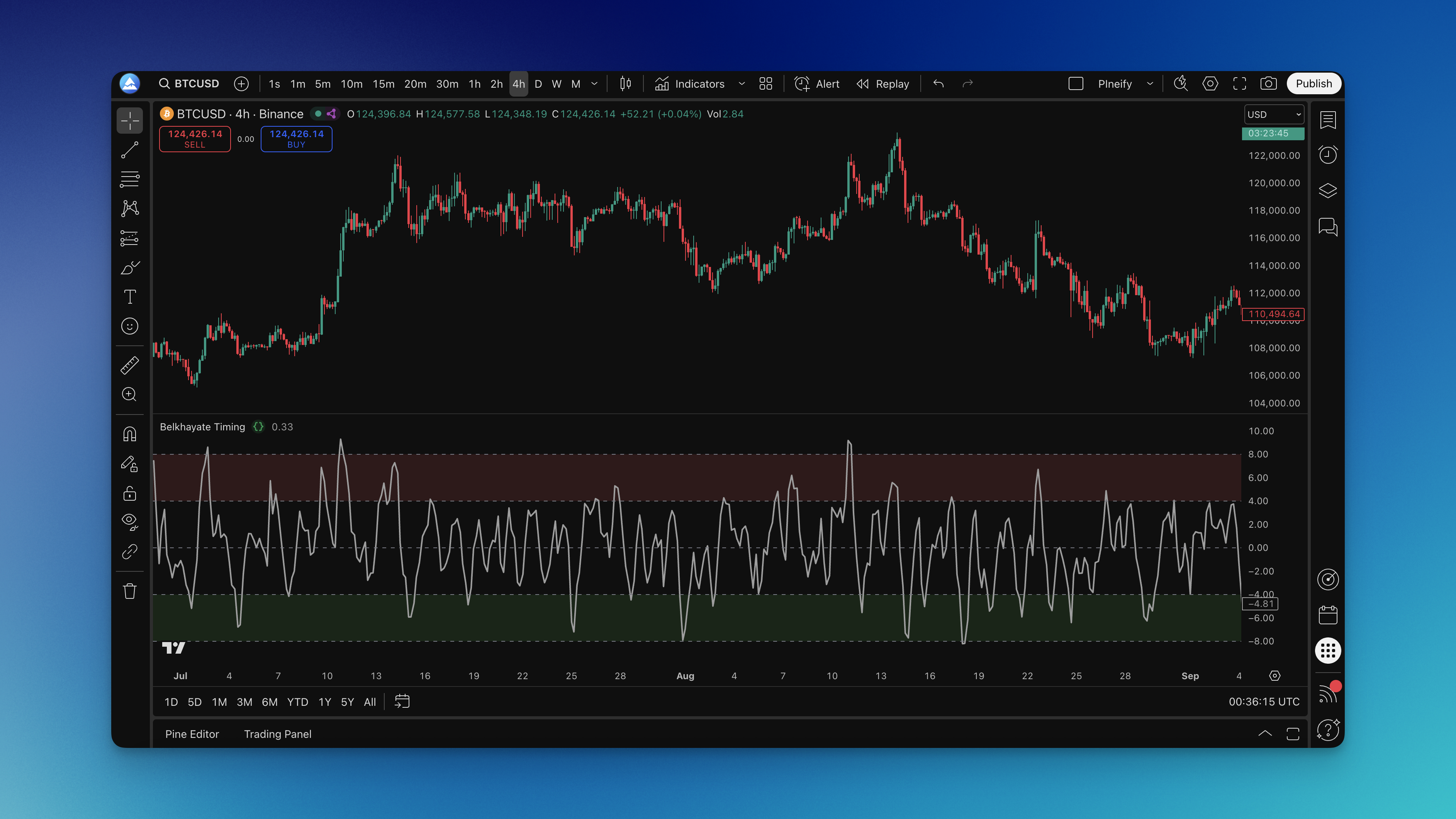Viewport: 1456px width, 819px height.
Task: Toggle magnet mode on
Action: (129, 434)
